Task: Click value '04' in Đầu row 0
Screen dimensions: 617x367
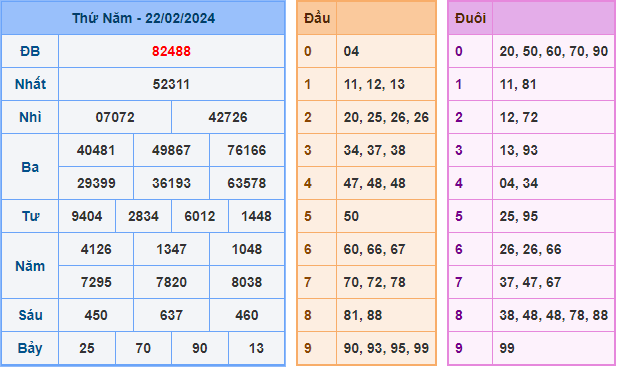Action: pyautogui.click(x=351, y=51)
